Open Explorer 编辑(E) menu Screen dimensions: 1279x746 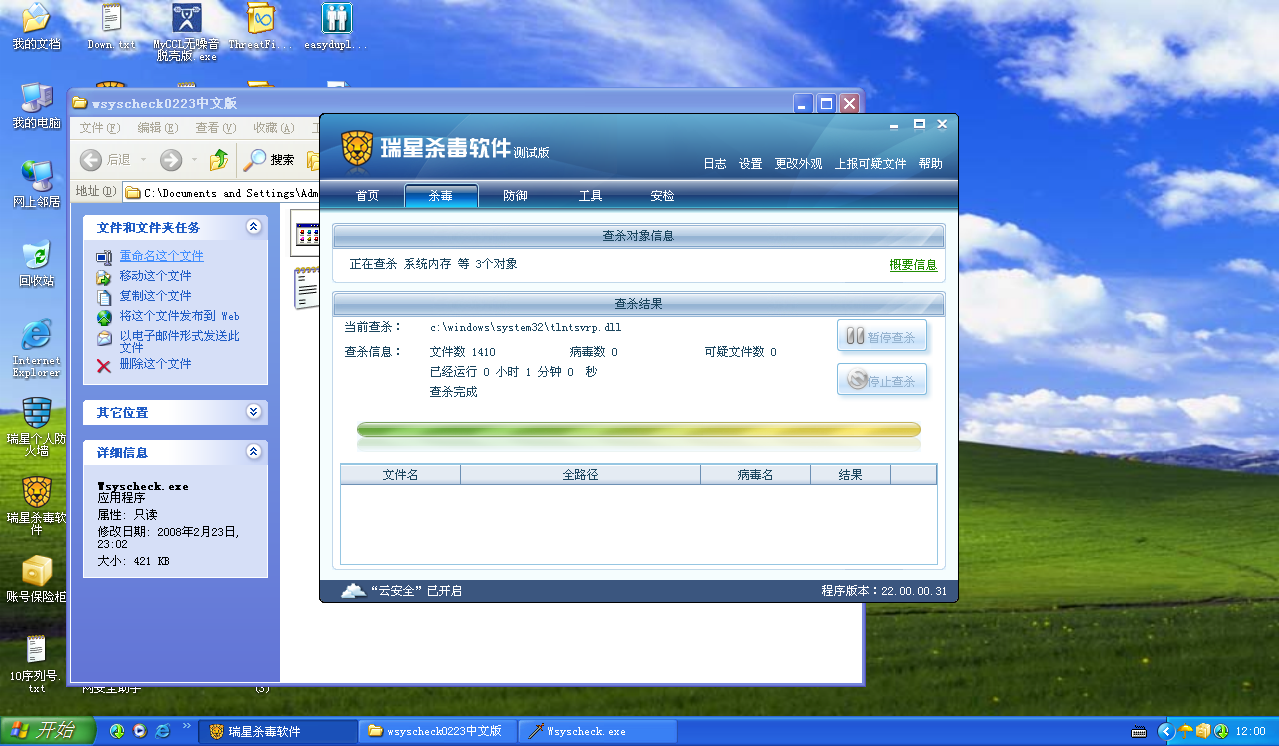tap(157, 128)
